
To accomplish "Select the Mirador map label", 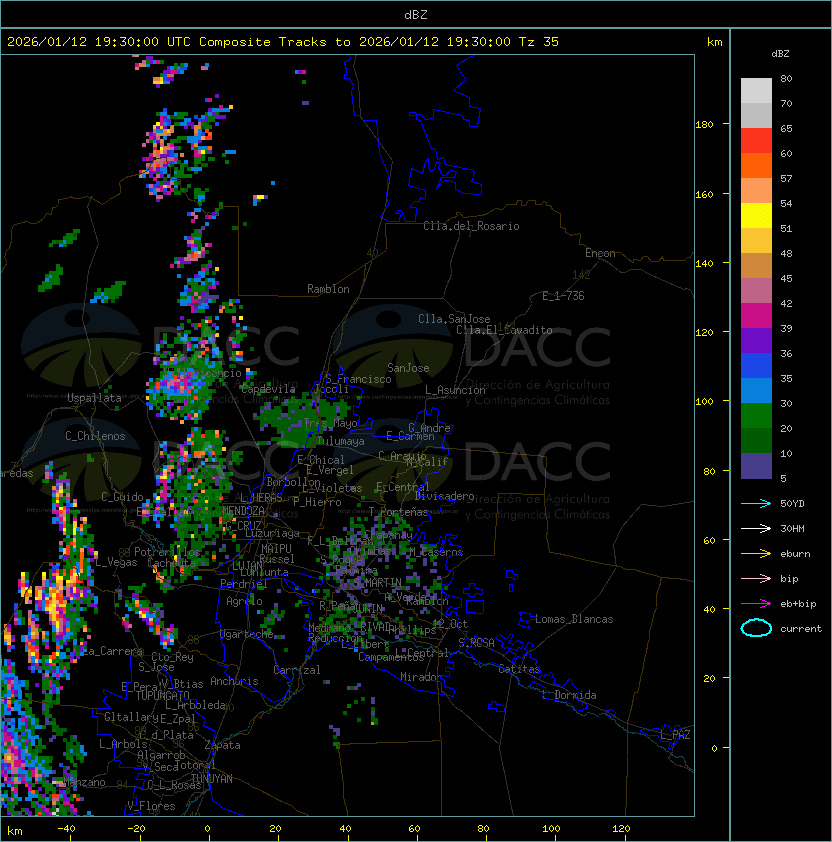I will [421, 677].
